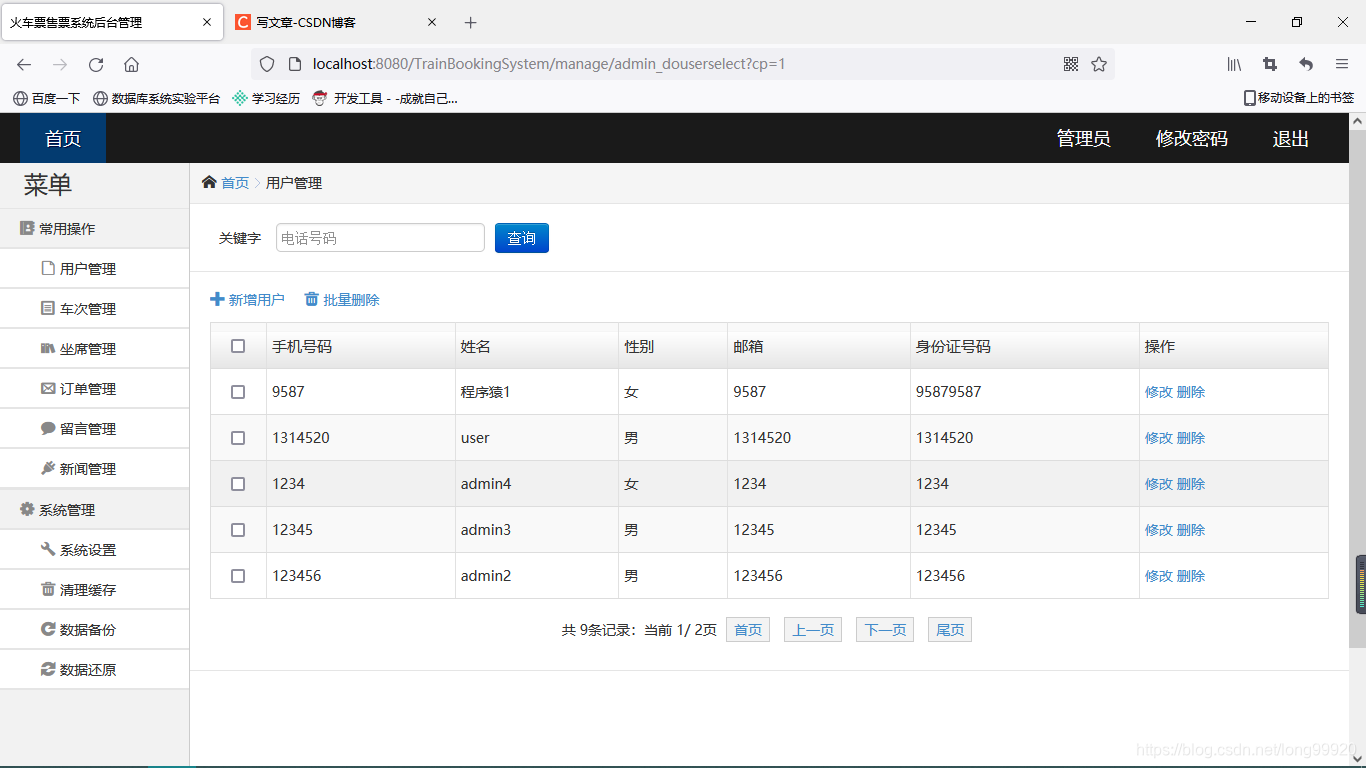
Task: Open the browser hamburger menu
Action: tap(1342, 64)
